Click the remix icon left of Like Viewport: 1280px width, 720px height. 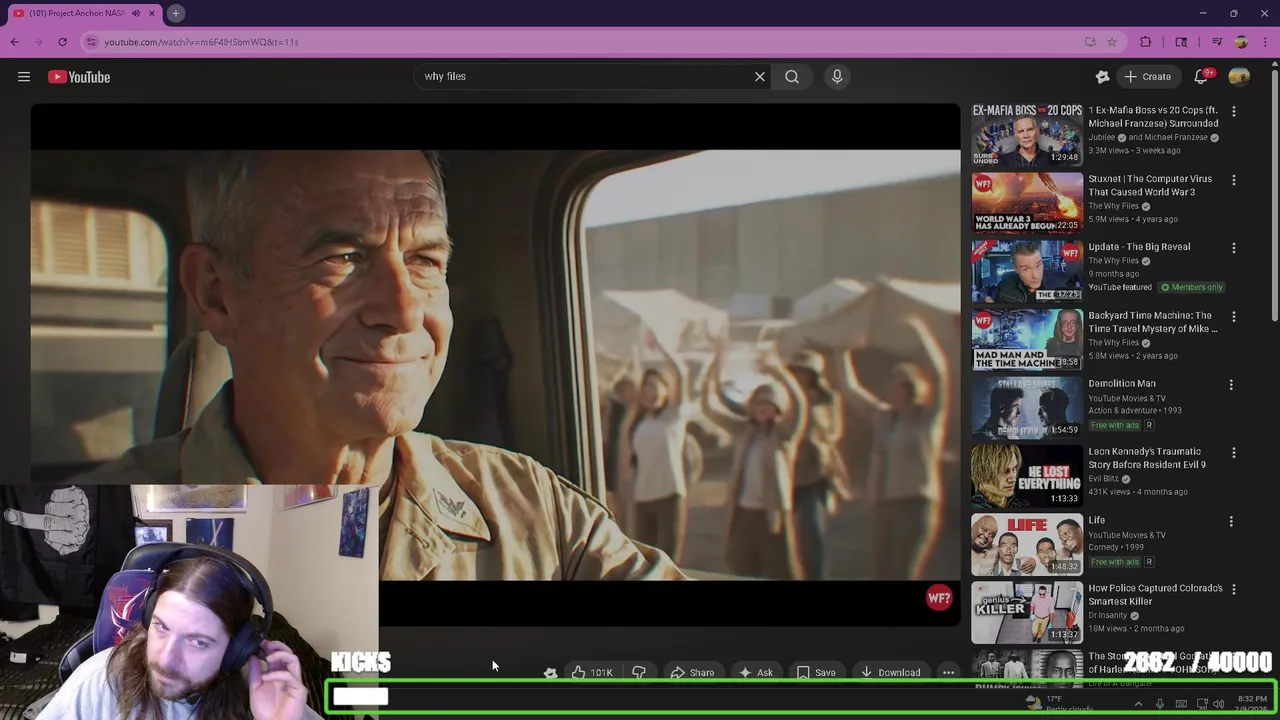click(550, 673)
